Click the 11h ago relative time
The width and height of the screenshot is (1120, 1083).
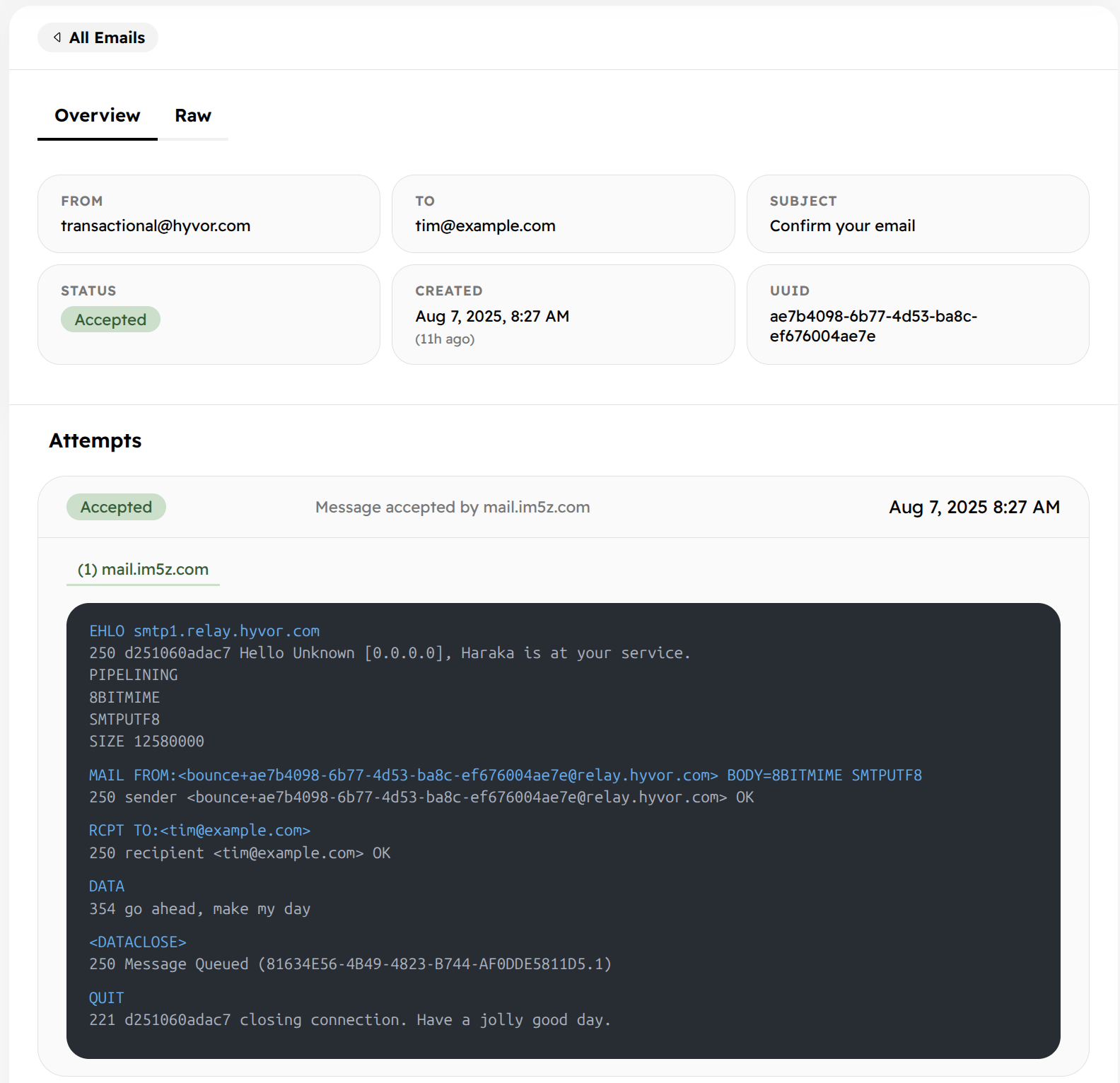point(445,339)
